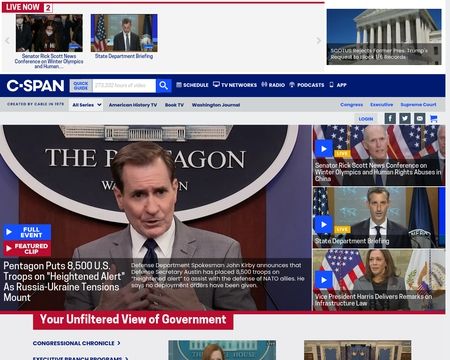
Task: Open the chamber thumbnail at bottom right
Action: 358,350
